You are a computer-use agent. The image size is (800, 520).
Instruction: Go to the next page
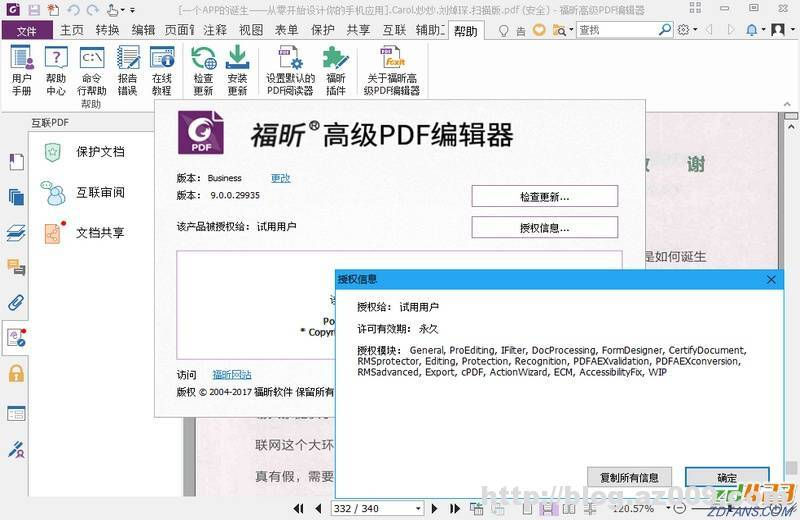point(435,508)
